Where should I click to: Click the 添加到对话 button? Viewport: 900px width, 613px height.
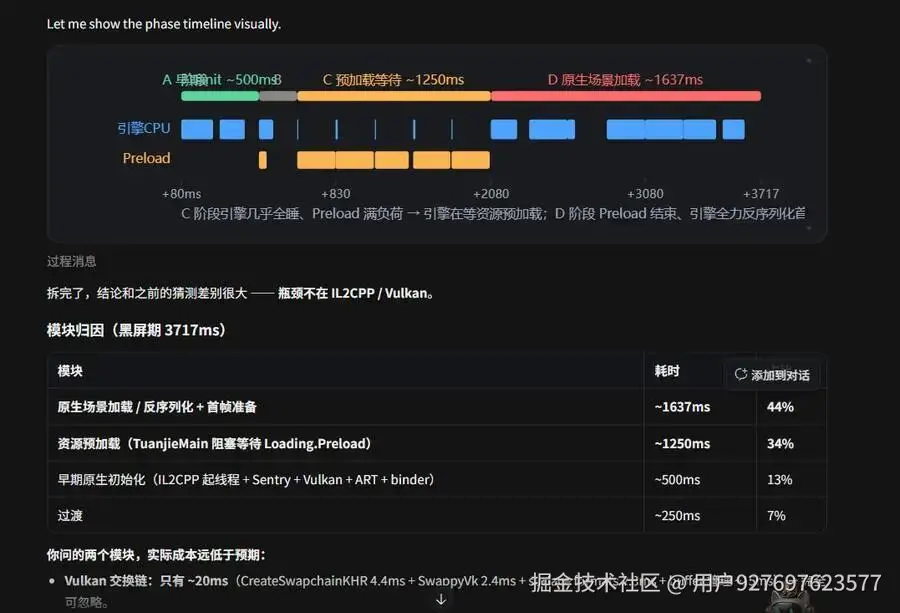772,375
